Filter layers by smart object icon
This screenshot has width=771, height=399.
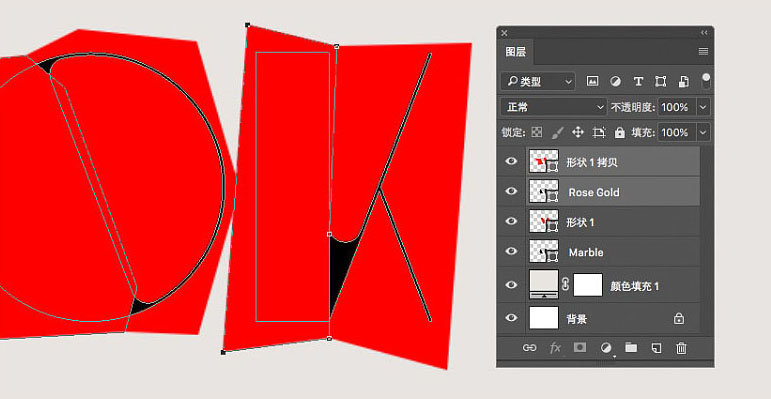(683, 82)
